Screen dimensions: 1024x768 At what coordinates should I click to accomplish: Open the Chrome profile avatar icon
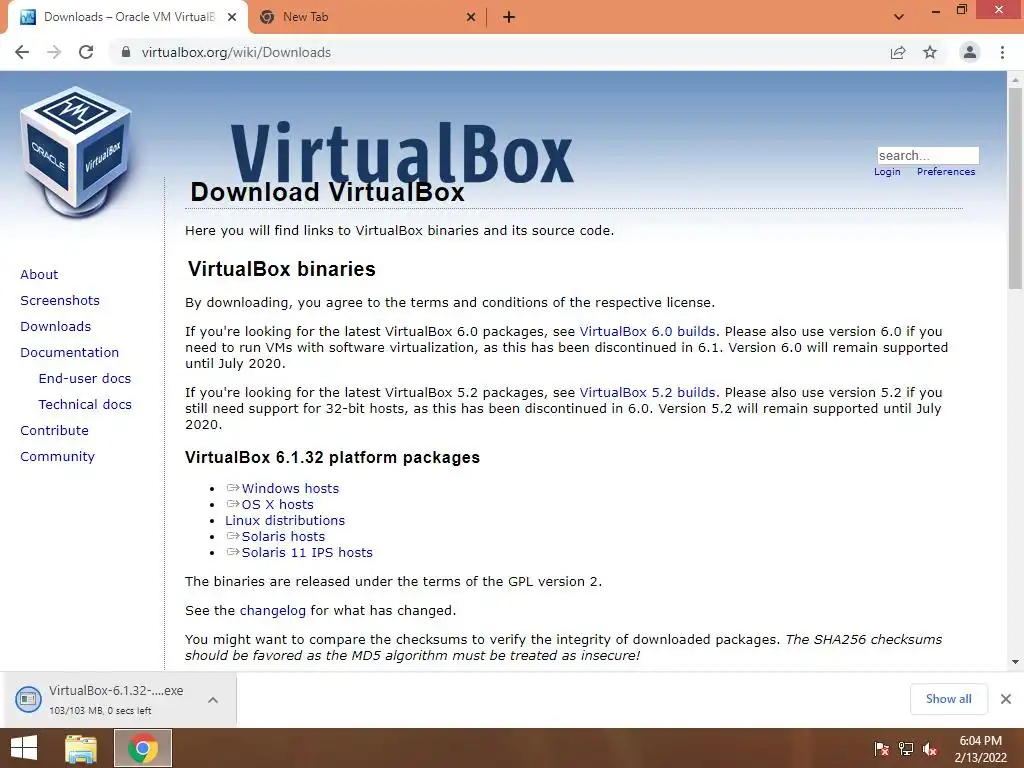[970, 52]
